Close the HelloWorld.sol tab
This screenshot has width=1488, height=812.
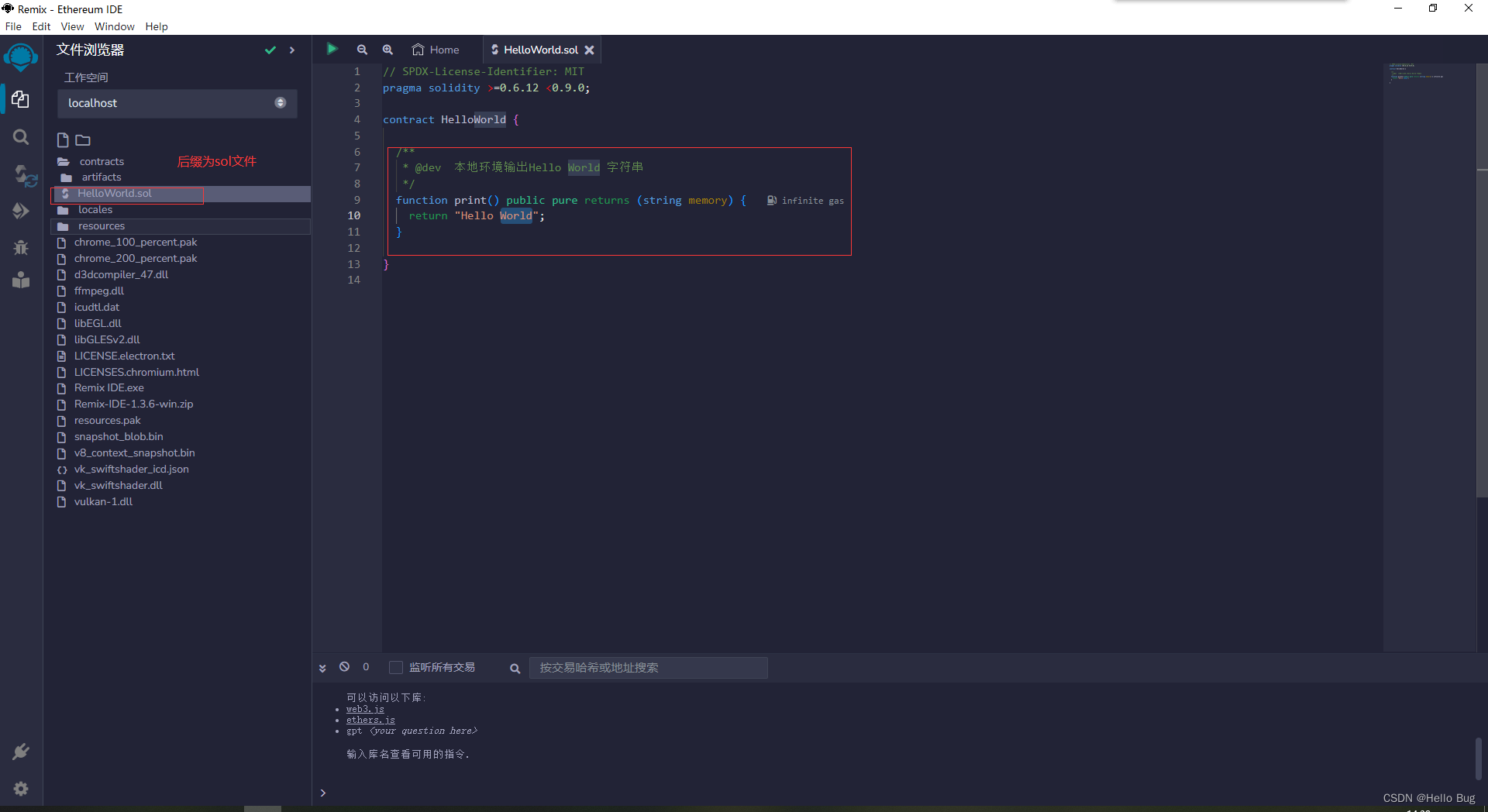point(590,50)
